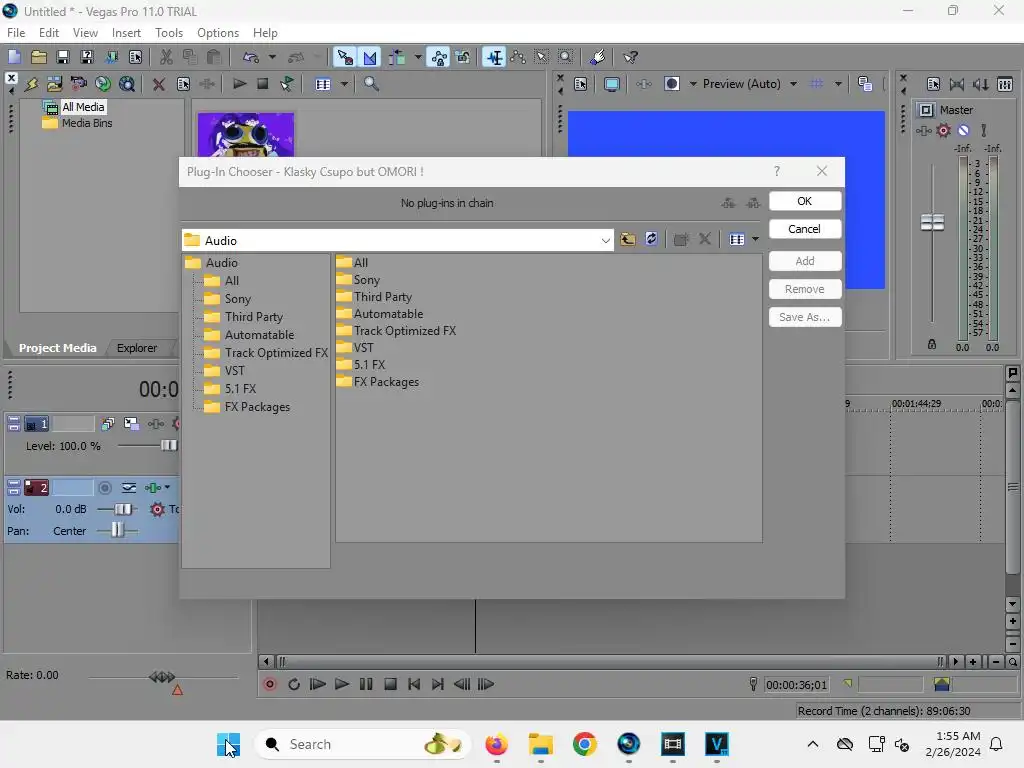Viewport: 1024px width, 768px height.
Task: Click the dialog help question mark
Action: 776,171
